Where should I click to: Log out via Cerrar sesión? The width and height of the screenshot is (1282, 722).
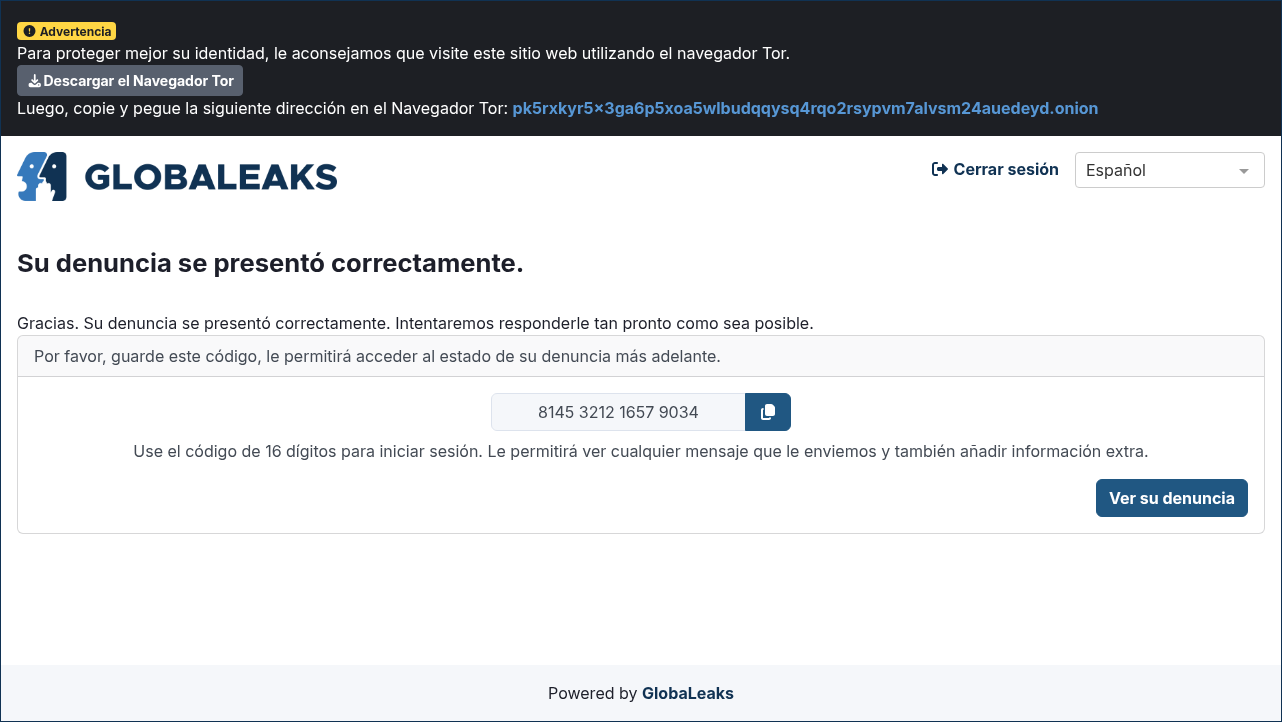(995, 170)
